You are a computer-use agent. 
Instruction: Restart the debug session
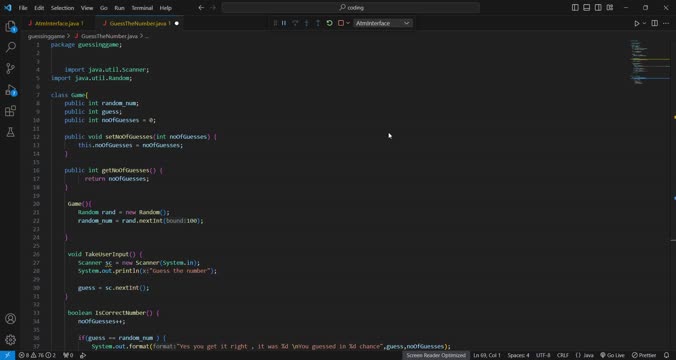click(x=329, y=23)
